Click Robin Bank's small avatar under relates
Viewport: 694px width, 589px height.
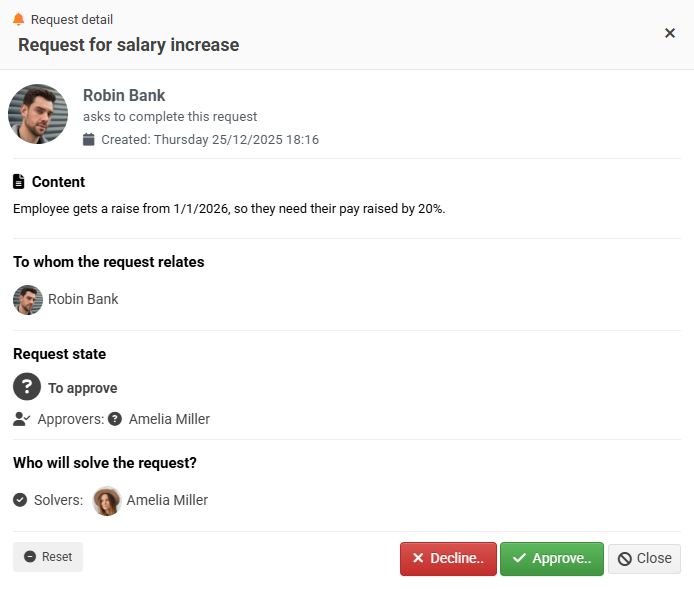pos(28,299)
